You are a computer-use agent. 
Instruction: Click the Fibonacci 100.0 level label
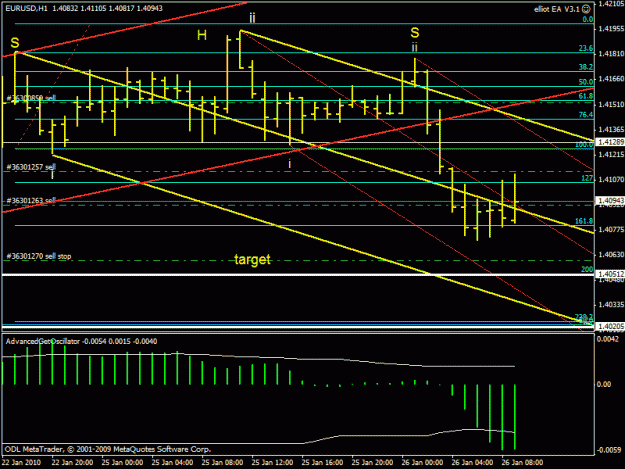[584, 145]
